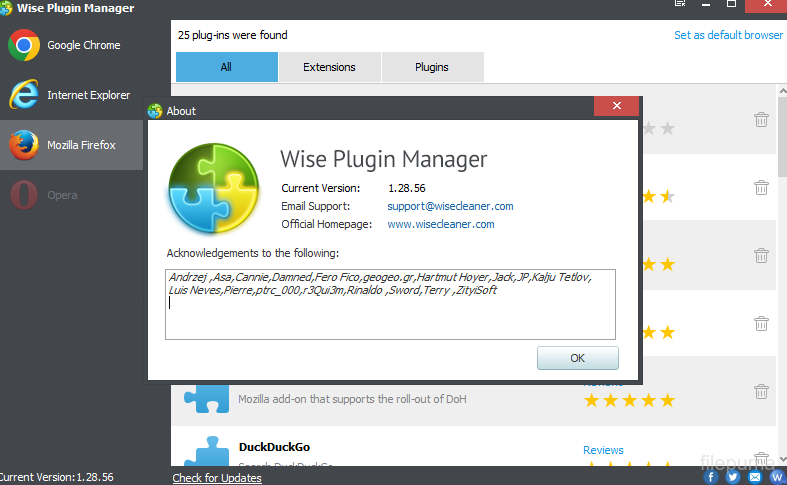Open the Reviews link for DuckDuckGo
The width and height of the screenshot is (787, 485).
click(x=603, y=450)
